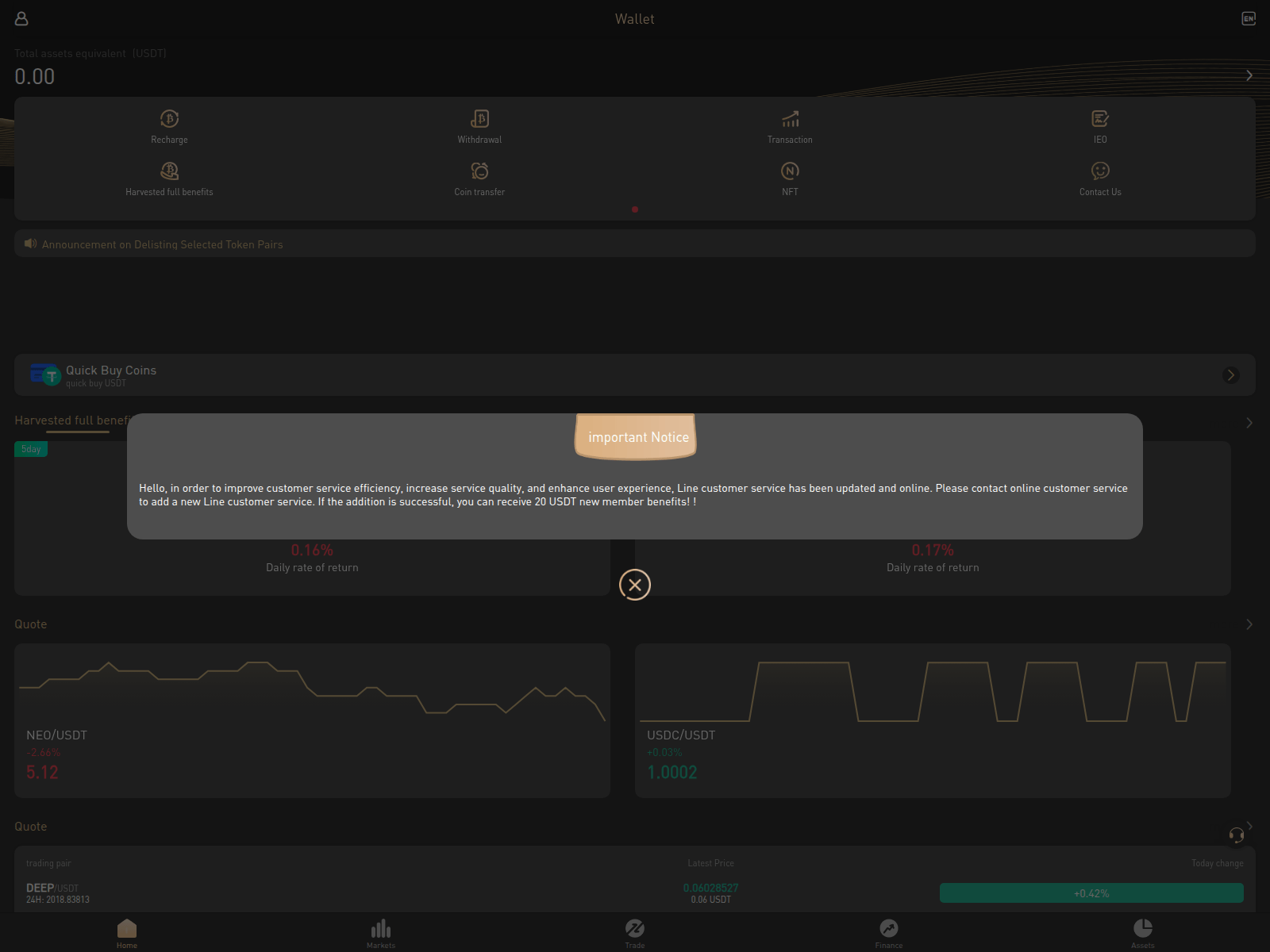Click the Quick Buy Coins label
The image size is (1270, 952).
(111, 370)
